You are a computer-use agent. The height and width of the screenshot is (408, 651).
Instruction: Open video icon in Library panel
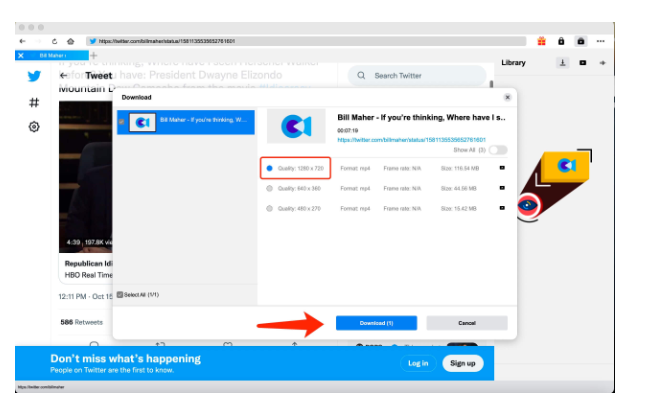pos(583,63)
